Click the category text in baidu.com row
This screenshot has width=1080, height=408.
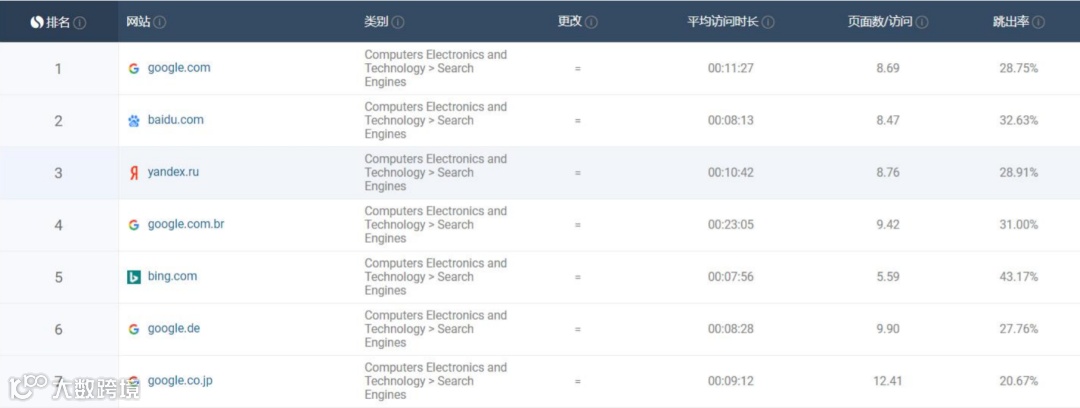pos(435,121)
